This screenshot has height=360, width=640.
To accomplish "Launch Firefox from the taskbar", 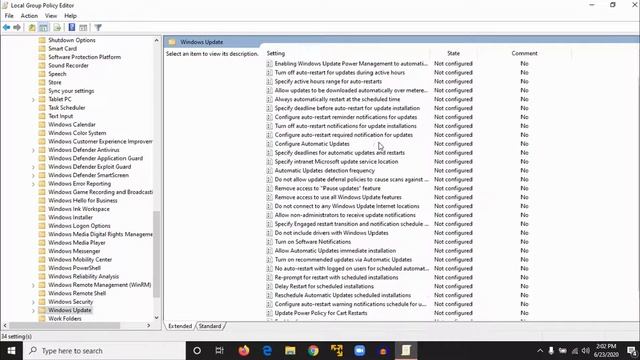I will [244, 351].
